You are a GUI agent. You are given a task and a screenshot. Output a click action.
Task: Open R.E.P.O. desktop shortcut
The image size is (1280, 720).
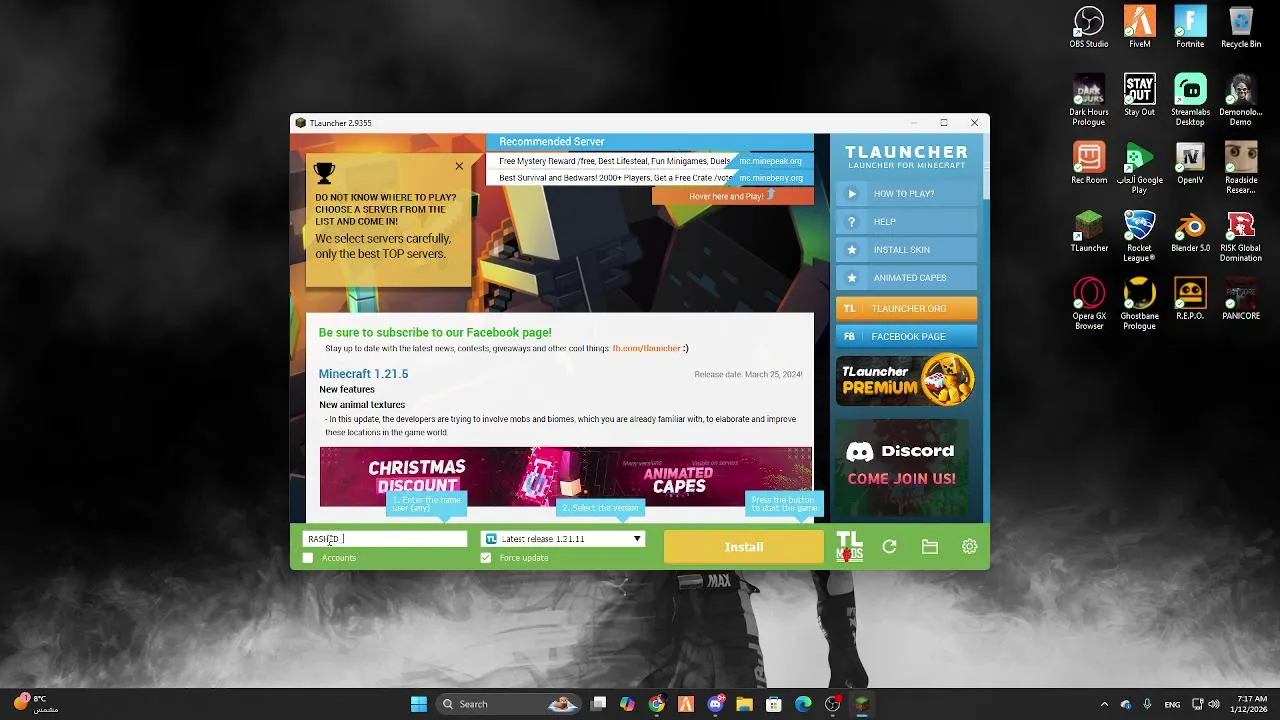tap(1190, 300)
